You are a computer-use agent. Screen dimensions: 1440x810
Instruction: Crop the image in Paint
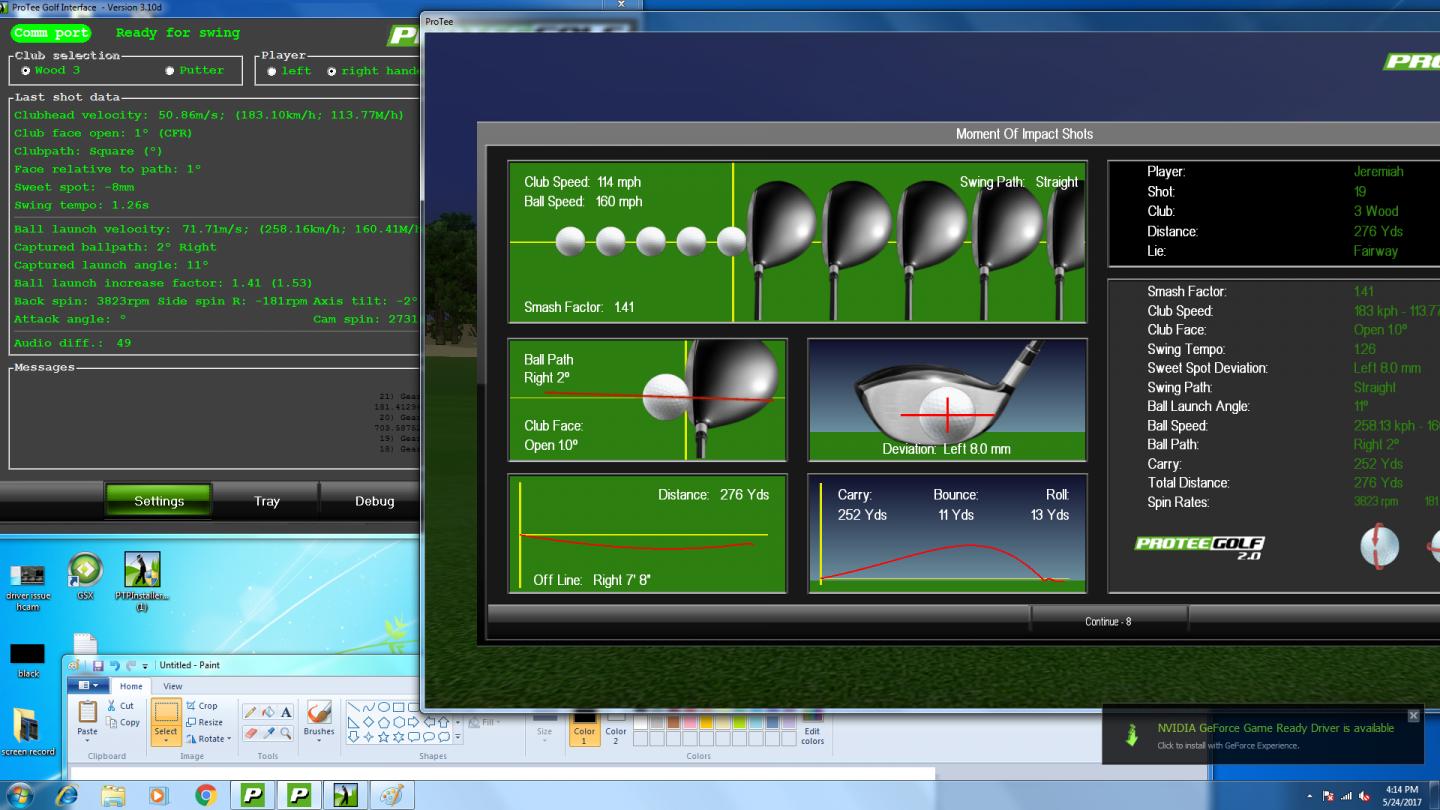[x=203, y=705]
